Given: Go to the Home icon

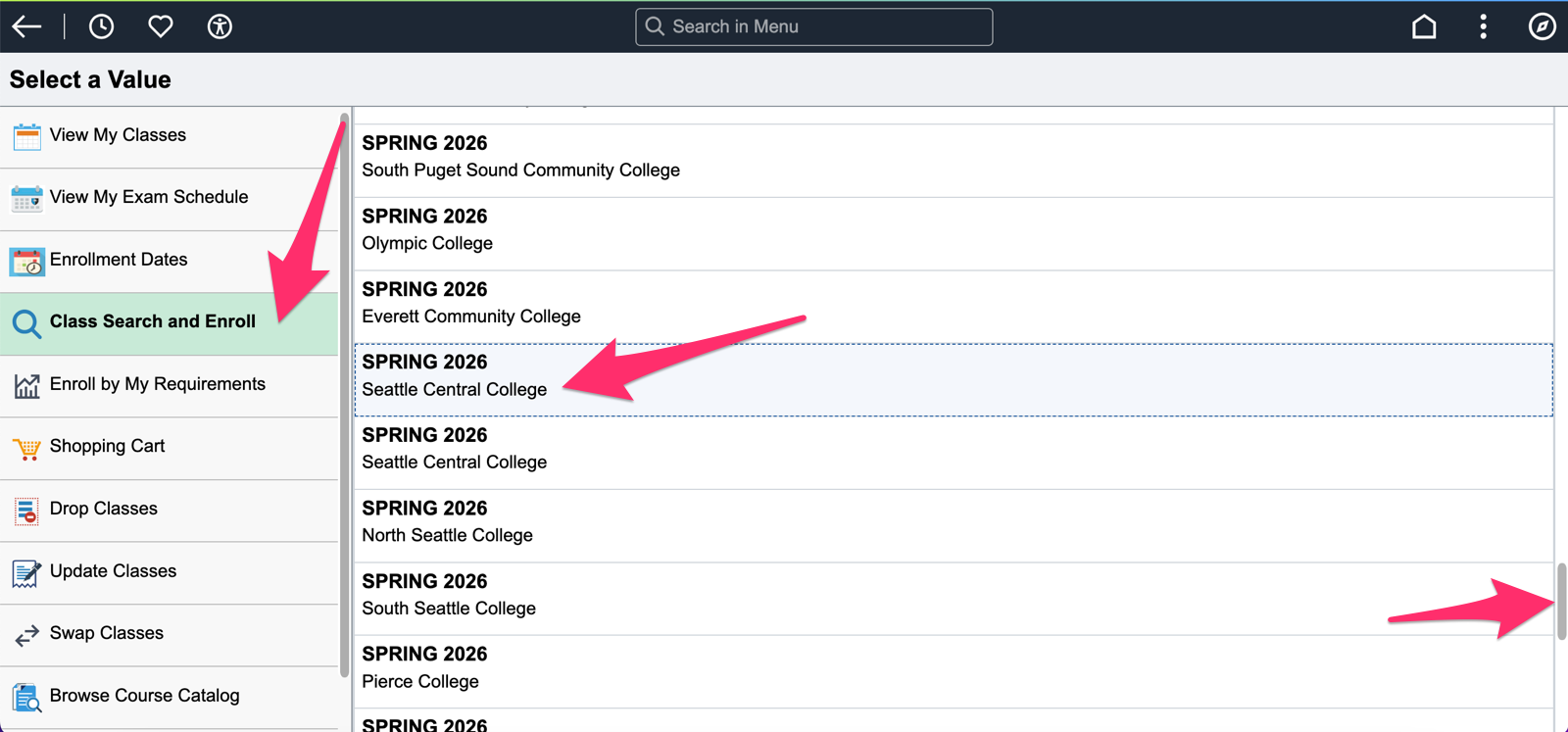Looking at the screenshot, I should coord(1424,26).
